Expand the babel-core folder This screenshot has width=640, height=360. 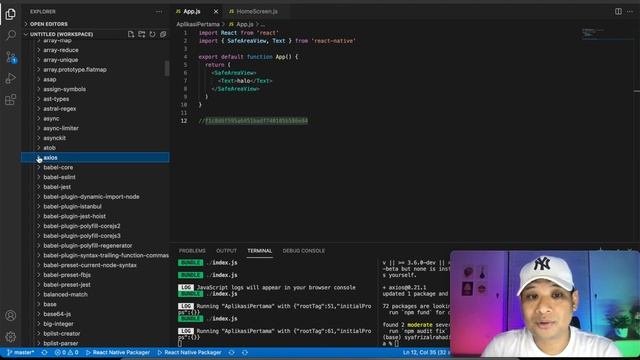click(39, 167)
